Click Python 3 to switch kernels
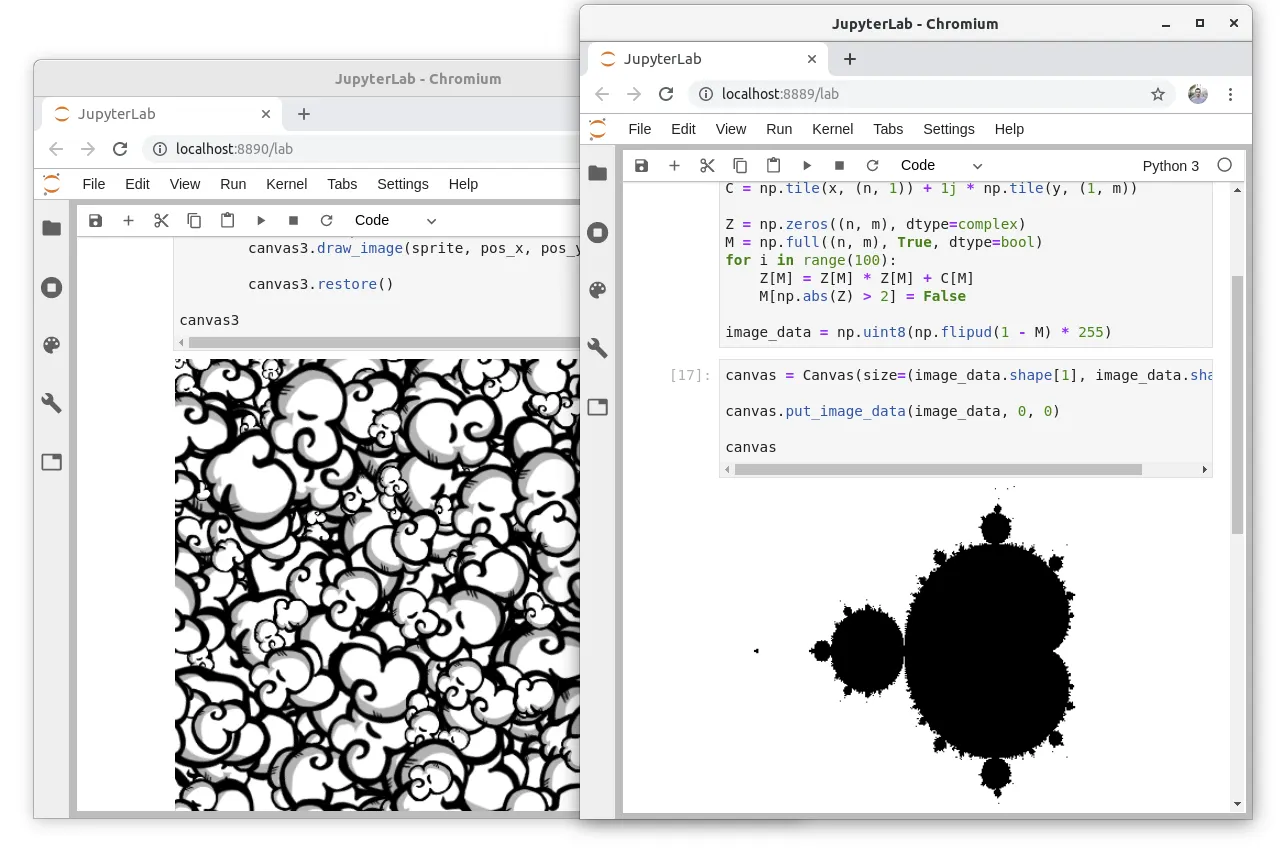 click(x=1170, y=165)
